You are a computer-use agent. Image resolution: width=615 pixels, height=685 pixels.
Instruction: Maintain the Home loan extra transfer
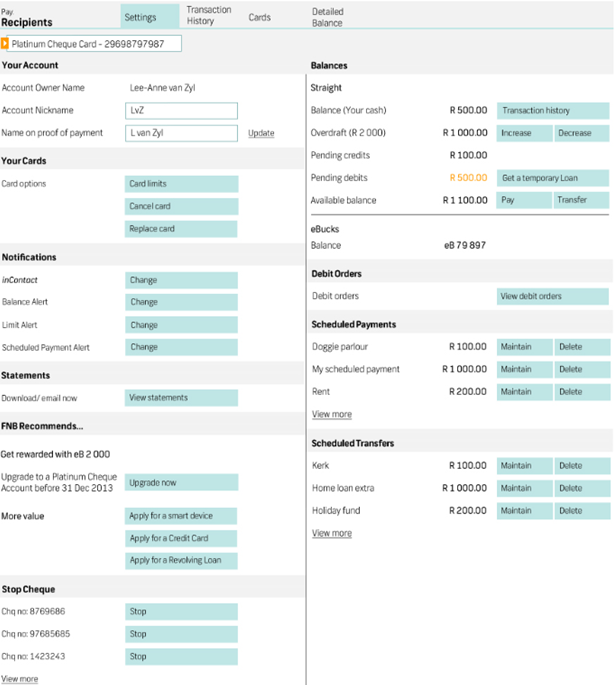(x=525, y=488)
